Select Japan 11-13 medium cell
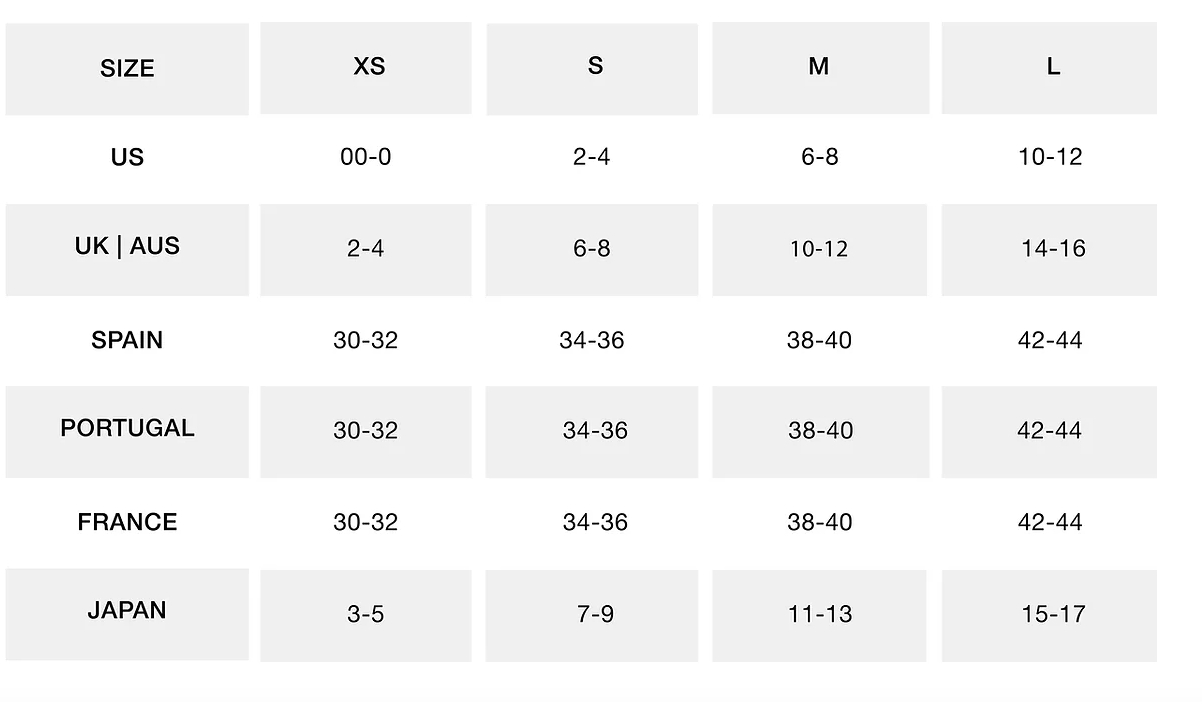The width and height of the screenshot is (1202, 702). pyautogui.click(x=820, y=615)
